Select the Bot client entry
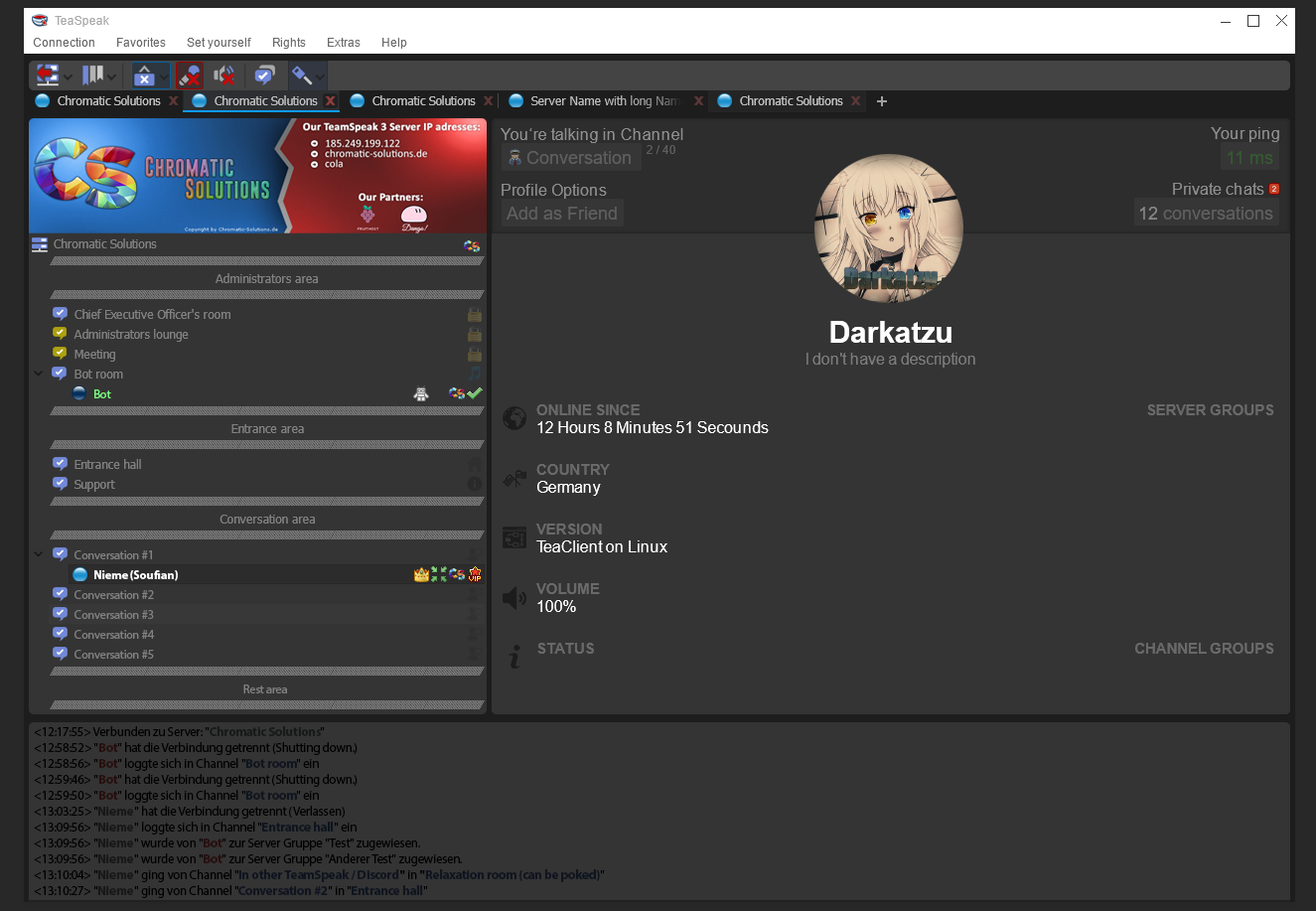This screenshot has width=1316, height=911. (x=257, y=394)
